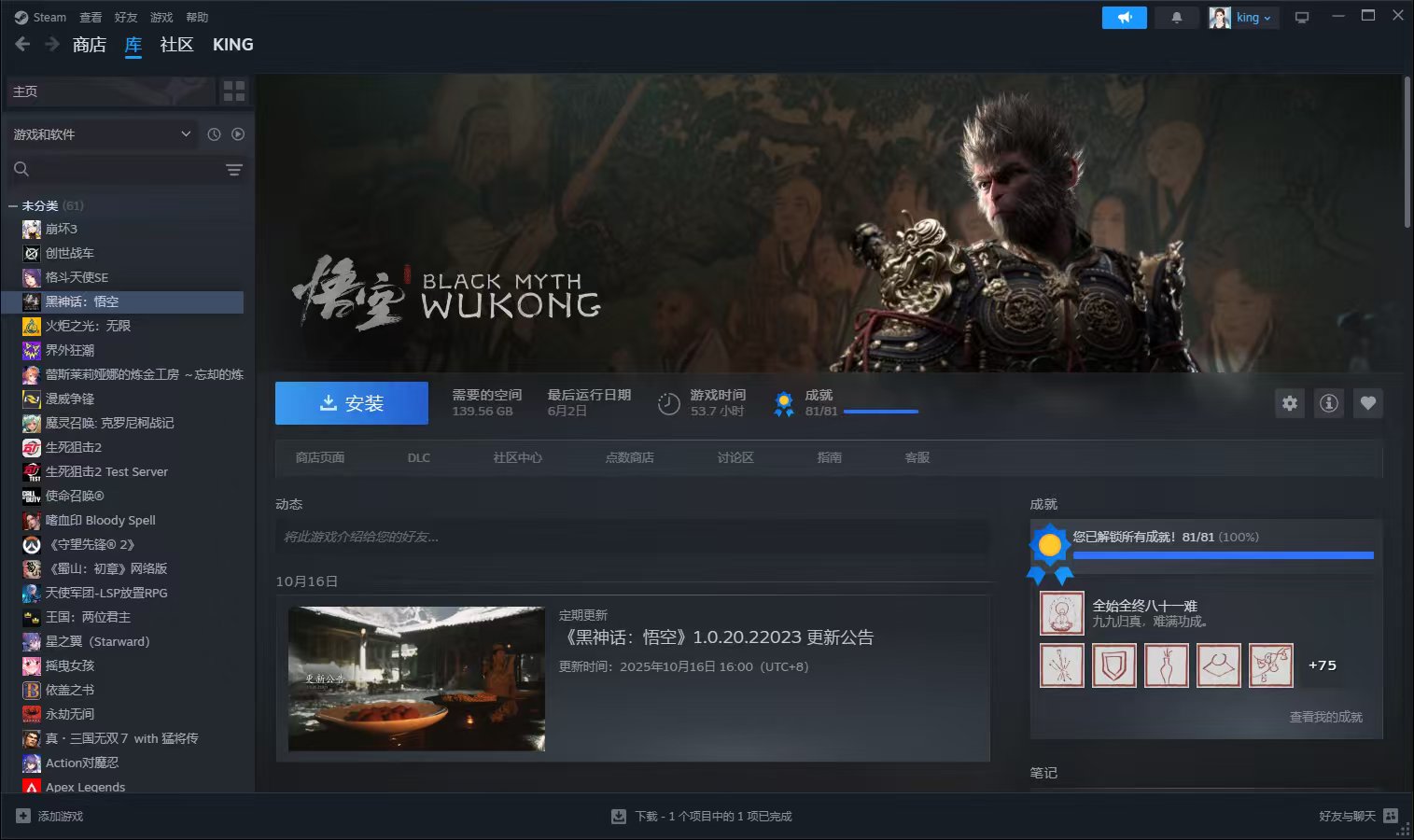1414x840 pixels.
Task: Show recently played games via clock icon
Action: [x=213, y=133]
